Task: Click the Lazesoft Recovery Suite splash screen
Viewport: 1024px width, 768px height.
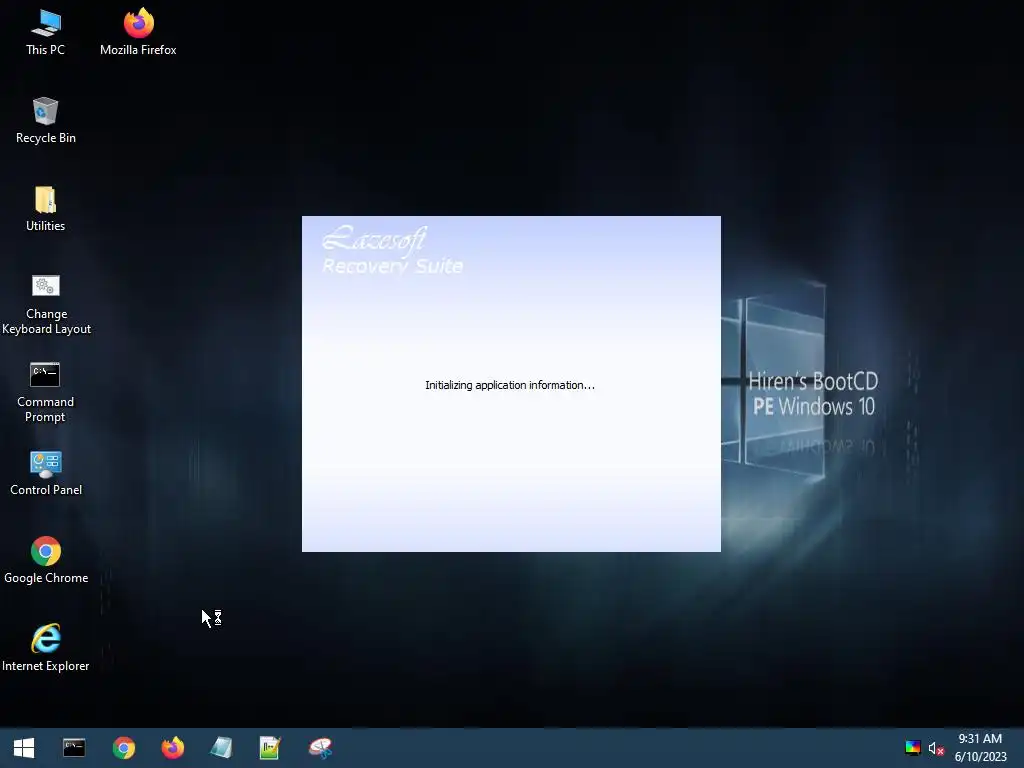Action: [x=511, y=384]
